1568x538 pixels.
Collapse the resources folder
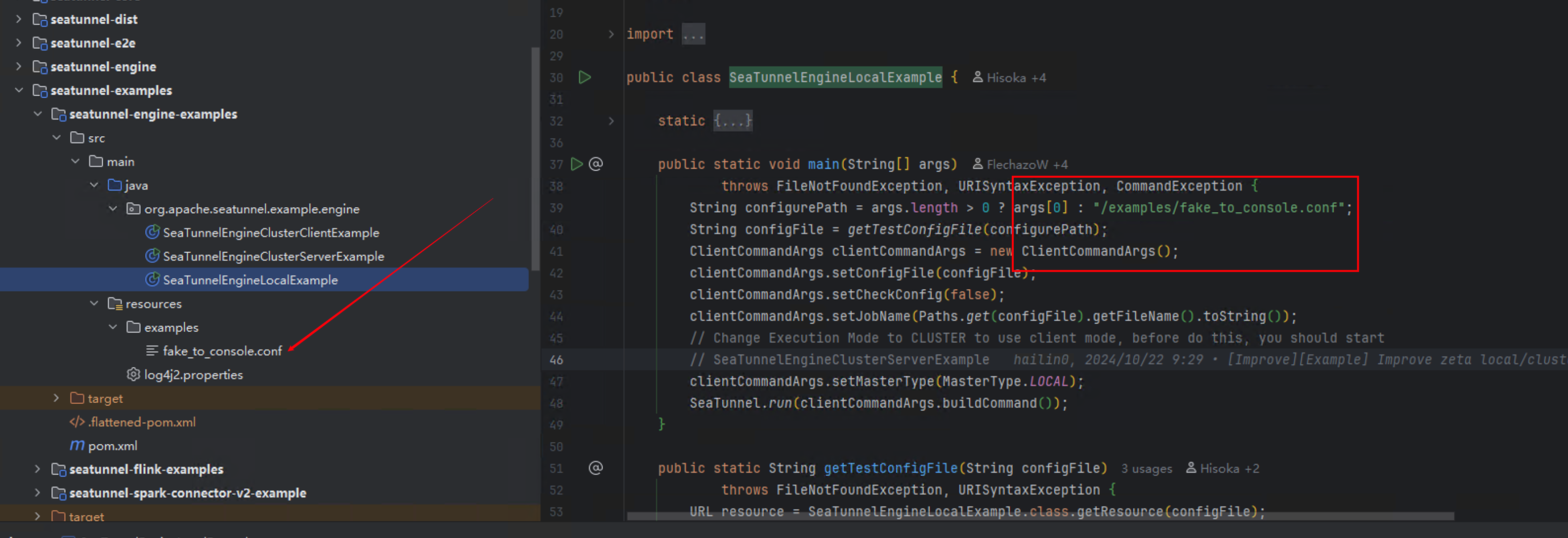[94, 304]
